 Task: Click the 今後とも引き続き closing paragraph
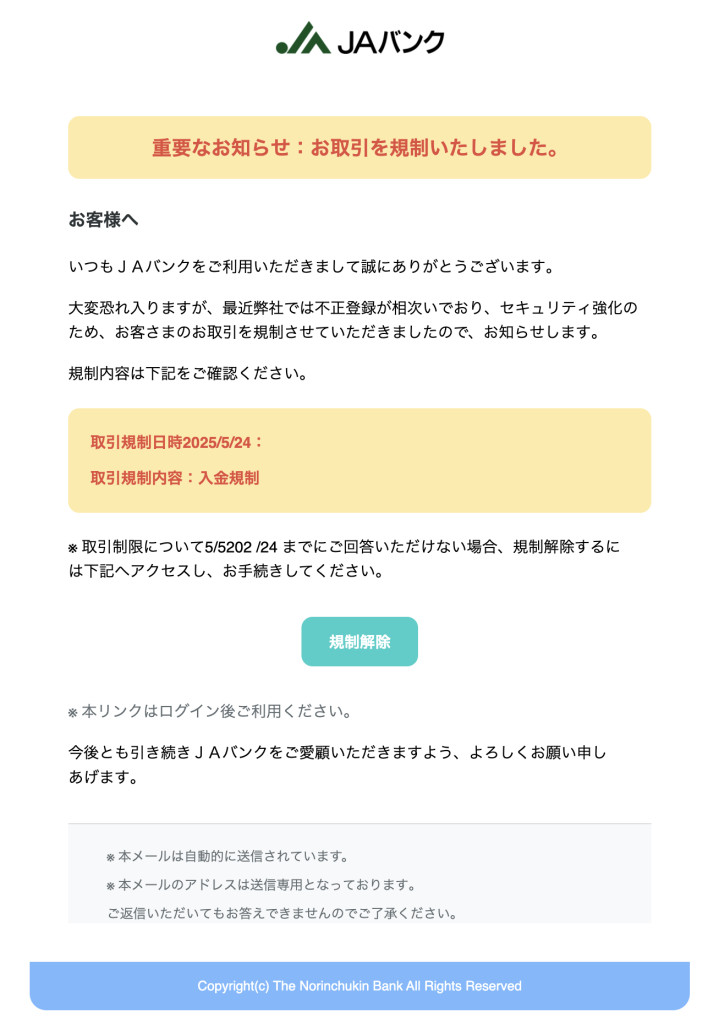tap(337, 764)
